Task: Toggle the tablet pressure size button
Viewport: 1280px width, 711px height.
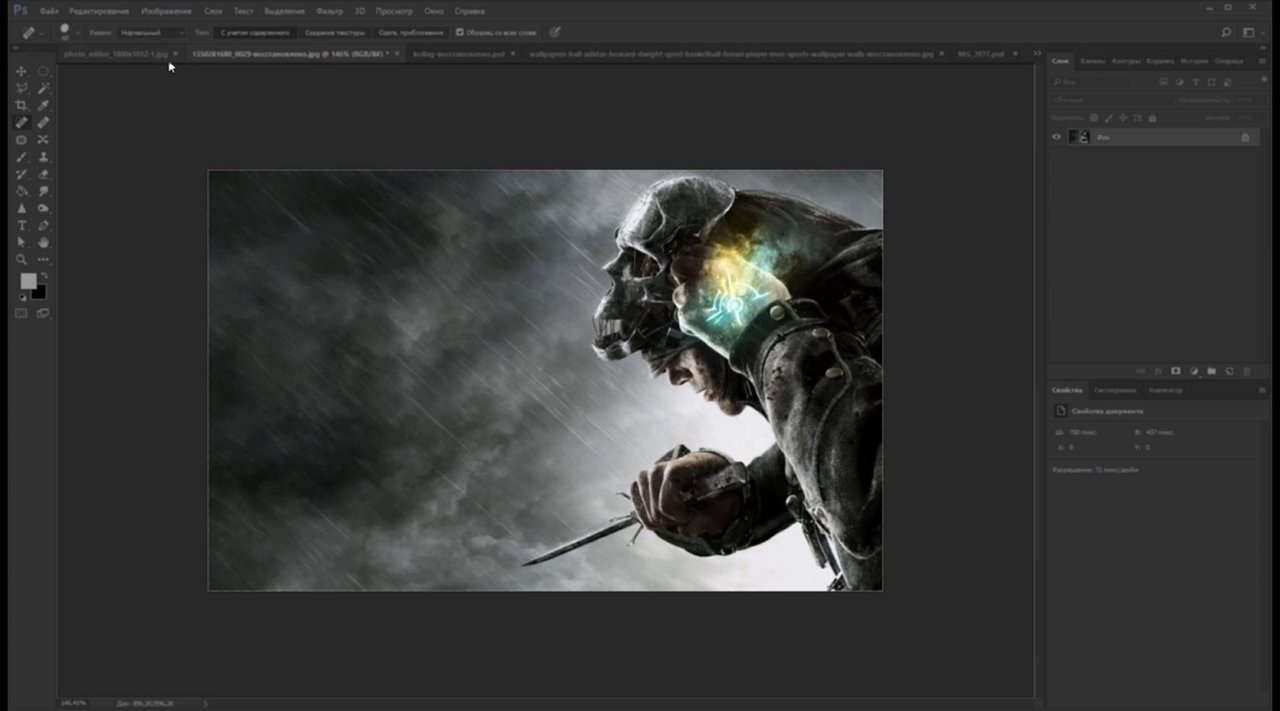Action: point(555,32)
